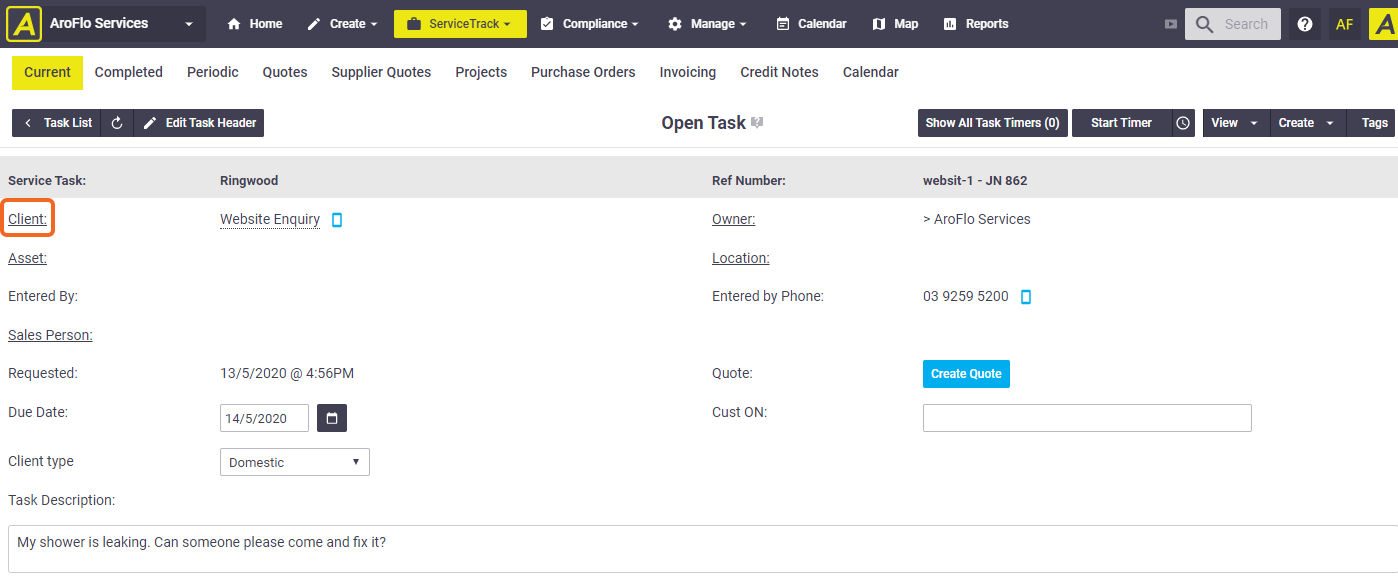The height and width of the screenshot is (576, 1398).
Task: Click the AF user avatar
Action: (1345, 24)
